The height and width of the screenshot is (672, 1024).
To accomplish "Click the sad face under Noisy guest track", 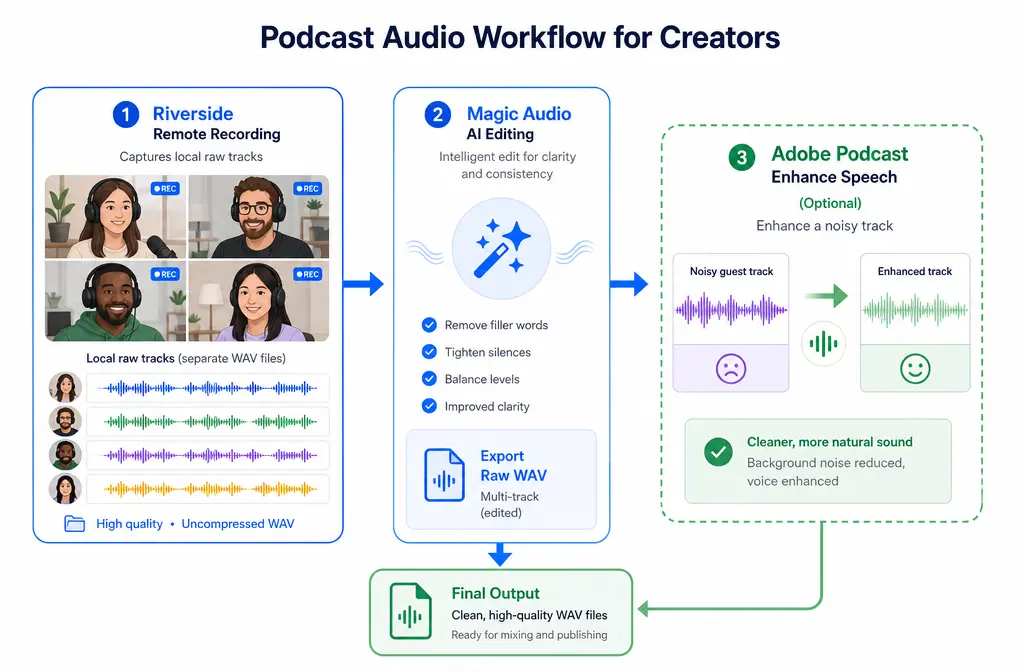I will coord(731,368).
